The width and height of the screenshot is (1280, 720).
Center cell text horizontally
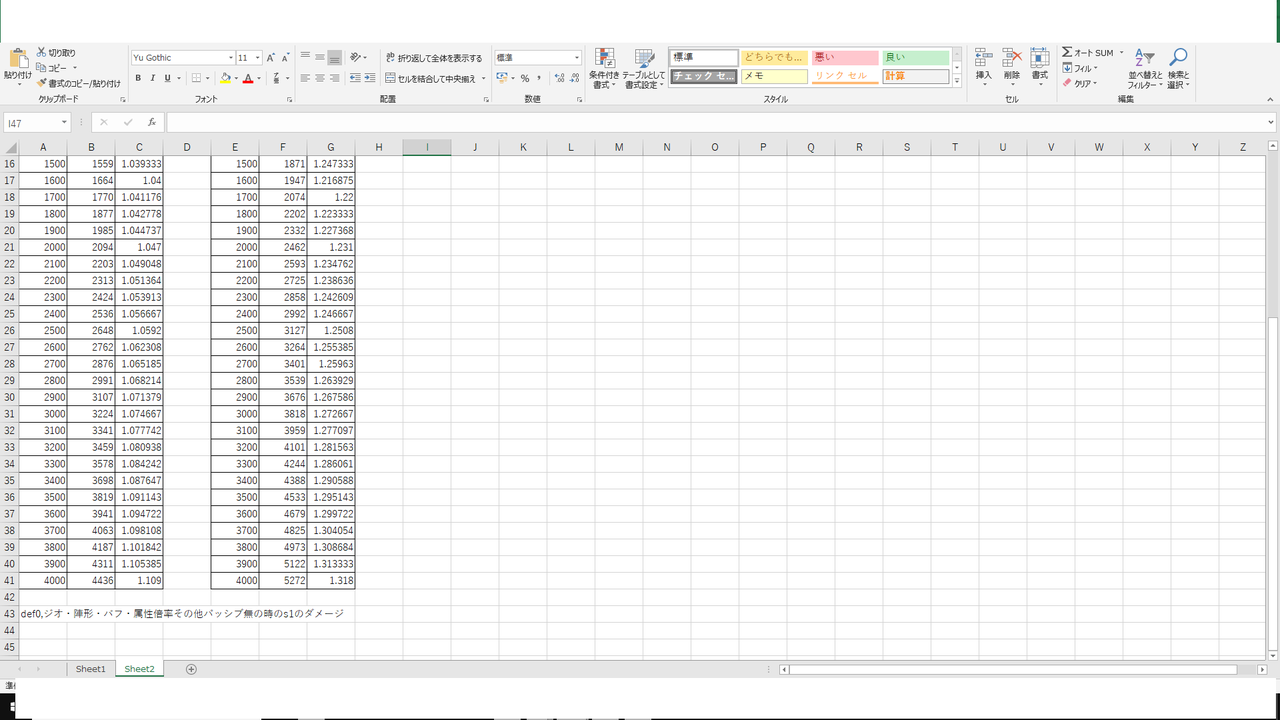pyautogui.click(x=320, y=78)
